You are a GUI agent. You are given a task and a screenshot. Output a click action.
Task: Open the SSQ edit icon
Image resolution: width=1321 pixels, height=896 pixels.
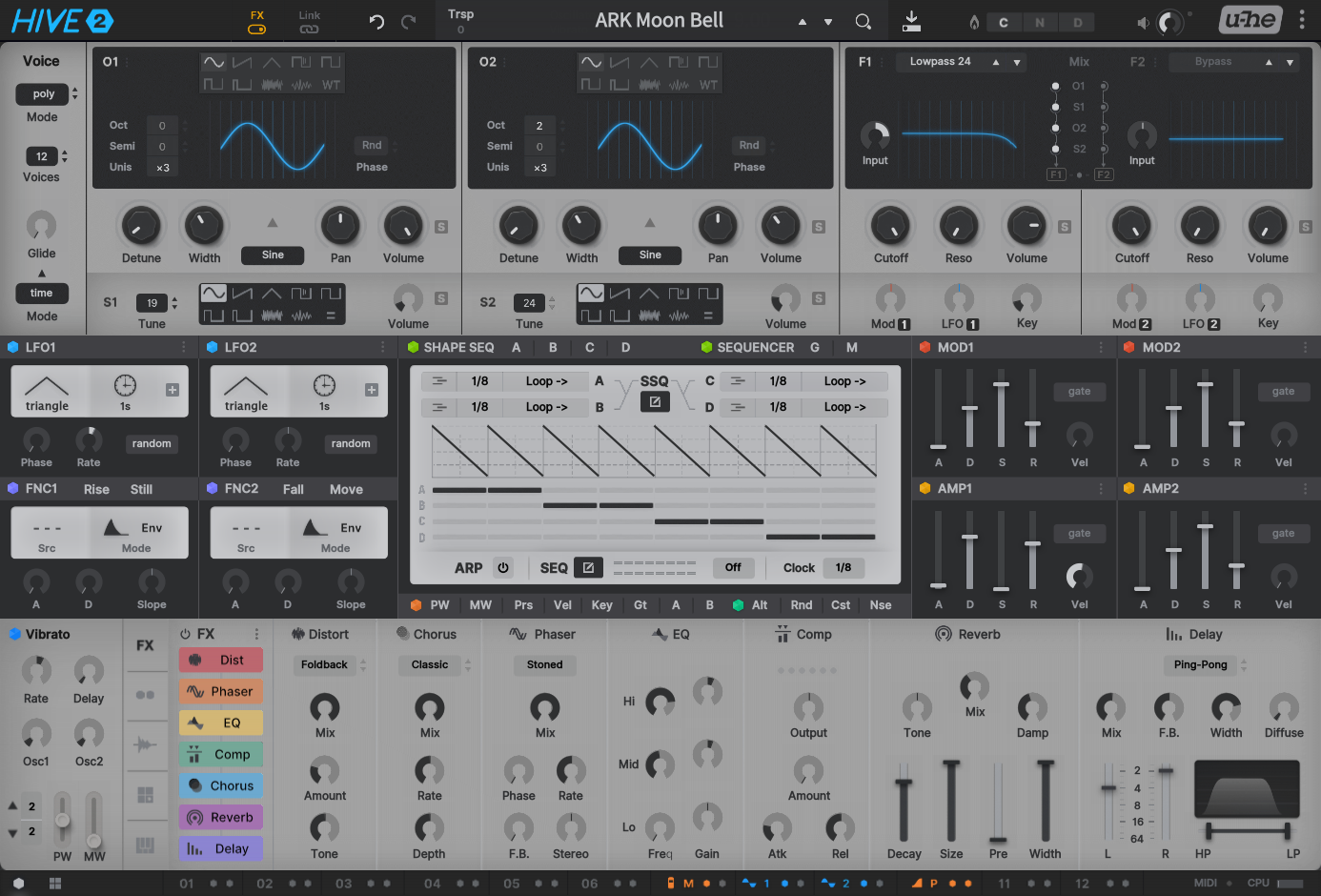[655, 402]
